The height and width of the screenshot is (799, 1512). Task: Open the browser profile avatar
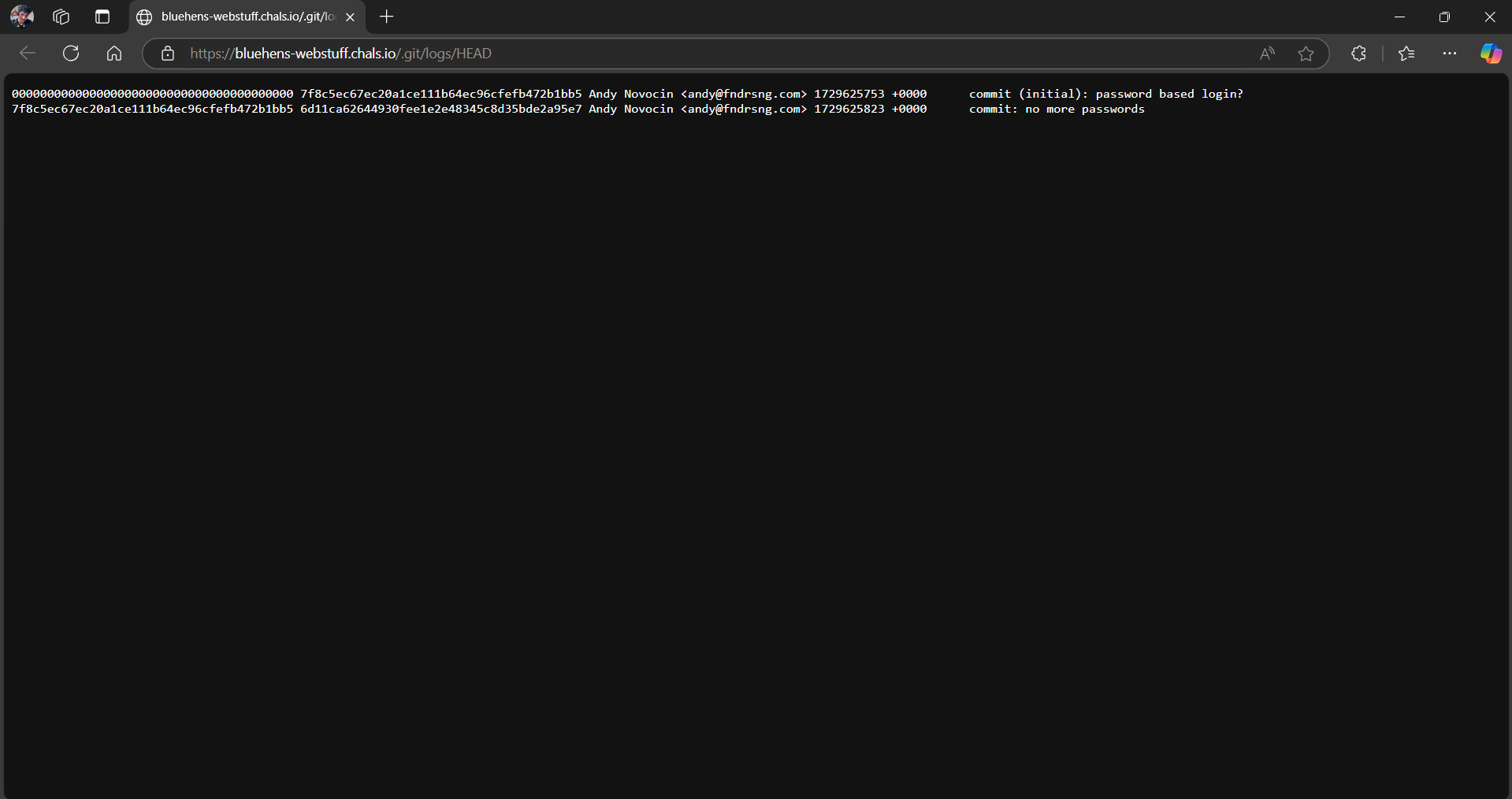coord(22,16)
